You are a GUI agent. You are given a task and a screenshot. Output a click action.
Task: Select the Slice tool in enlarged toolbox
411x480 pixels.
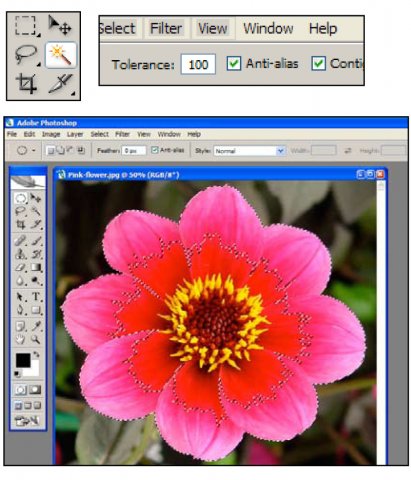coord(61,83)
